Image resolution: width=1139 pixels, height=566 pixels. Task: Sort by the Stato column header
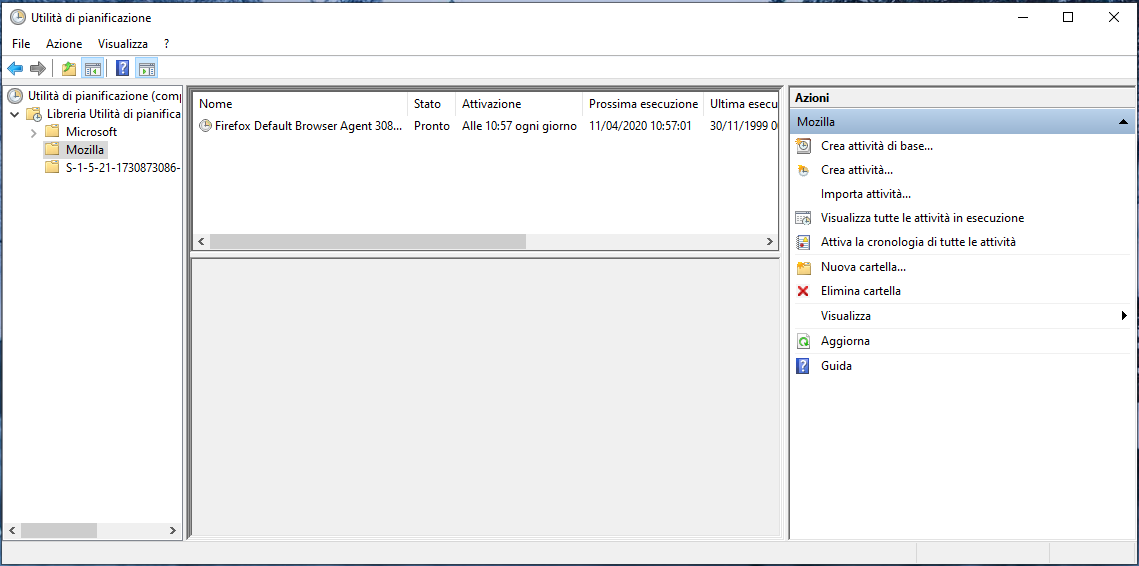tap(431, 104)
